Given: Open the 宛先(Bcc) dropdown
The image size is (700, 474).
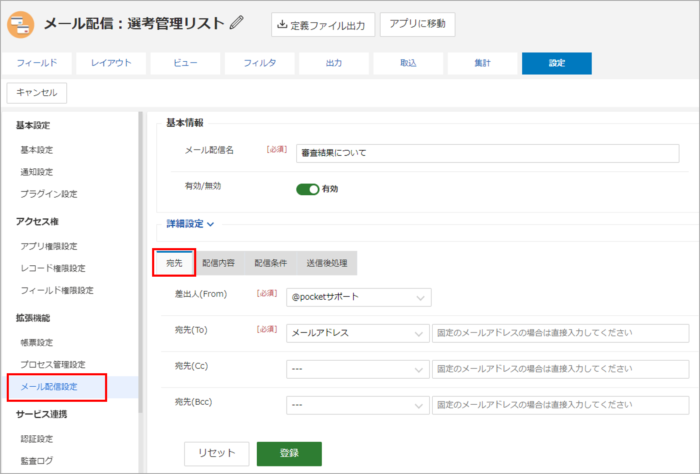Looking at the screenshot, I should coord(358,405).
